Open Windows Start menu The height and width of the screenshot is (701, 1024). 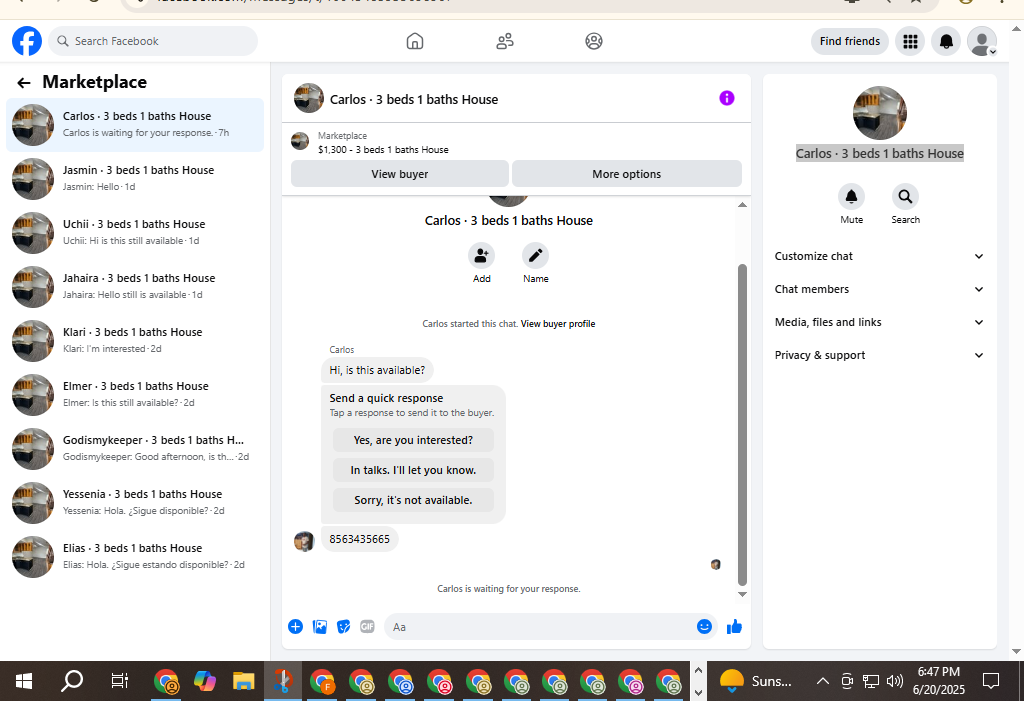24,681
